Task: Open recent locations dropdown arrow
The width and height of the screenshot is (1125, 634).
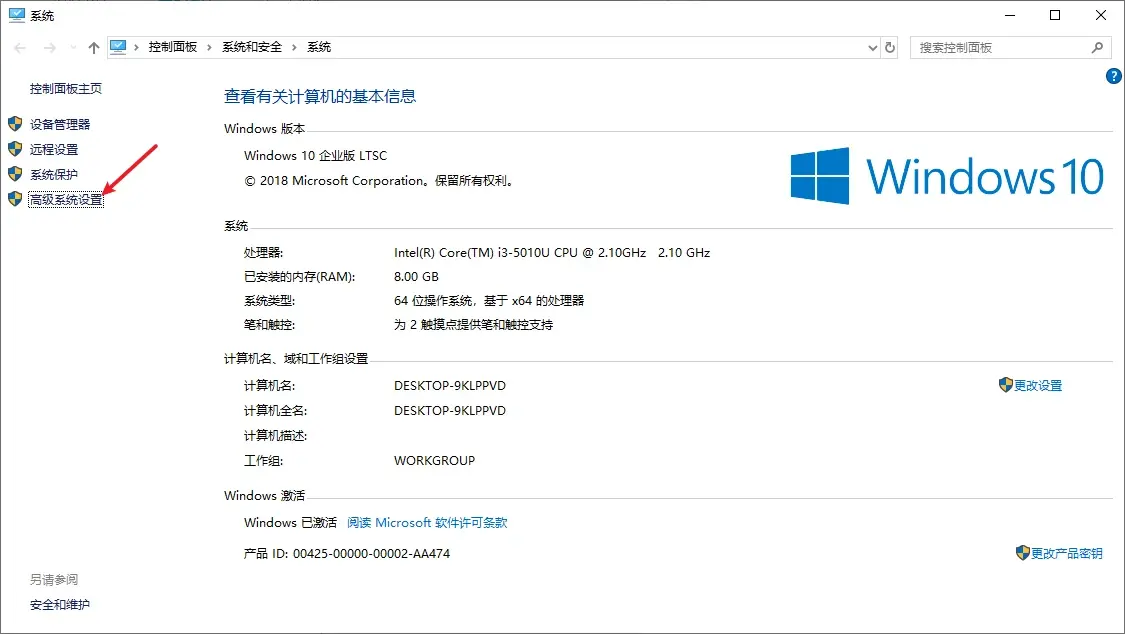Action: [x=73, y=47]
